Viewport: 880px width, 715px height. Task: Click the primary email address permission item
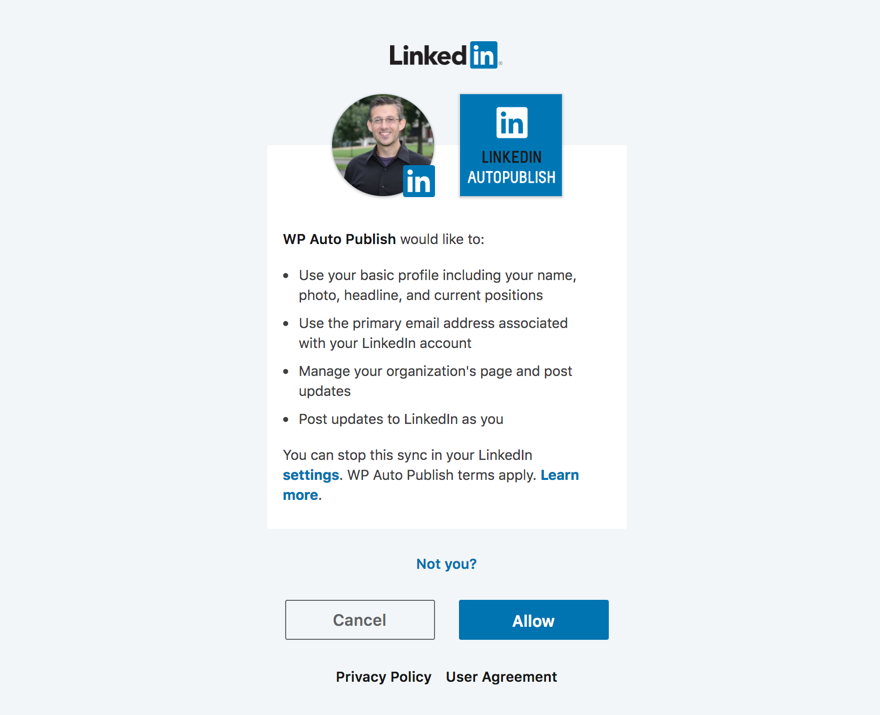point(432,333)
